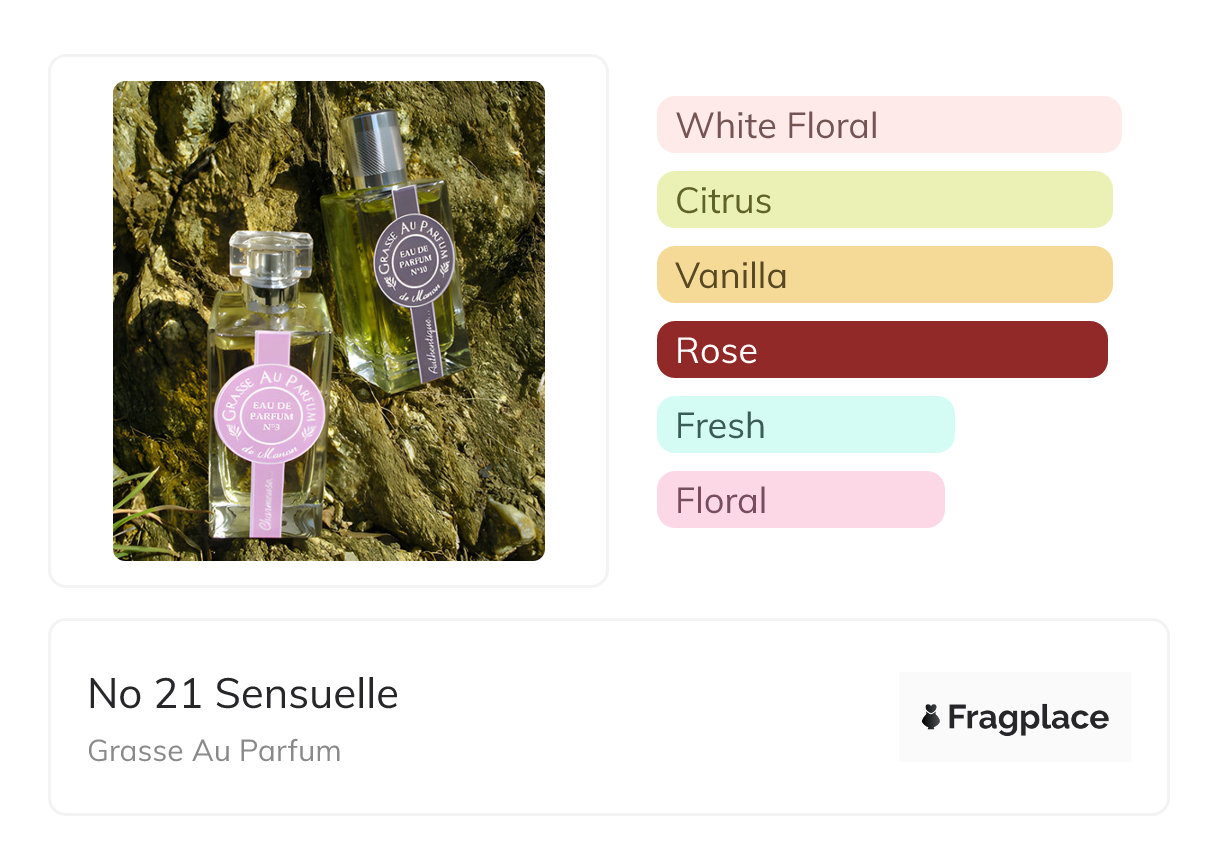Click the dark red Rose accord bar
Image resolution: width=1218 pixels, height=864 pixels.
[881, 350]
